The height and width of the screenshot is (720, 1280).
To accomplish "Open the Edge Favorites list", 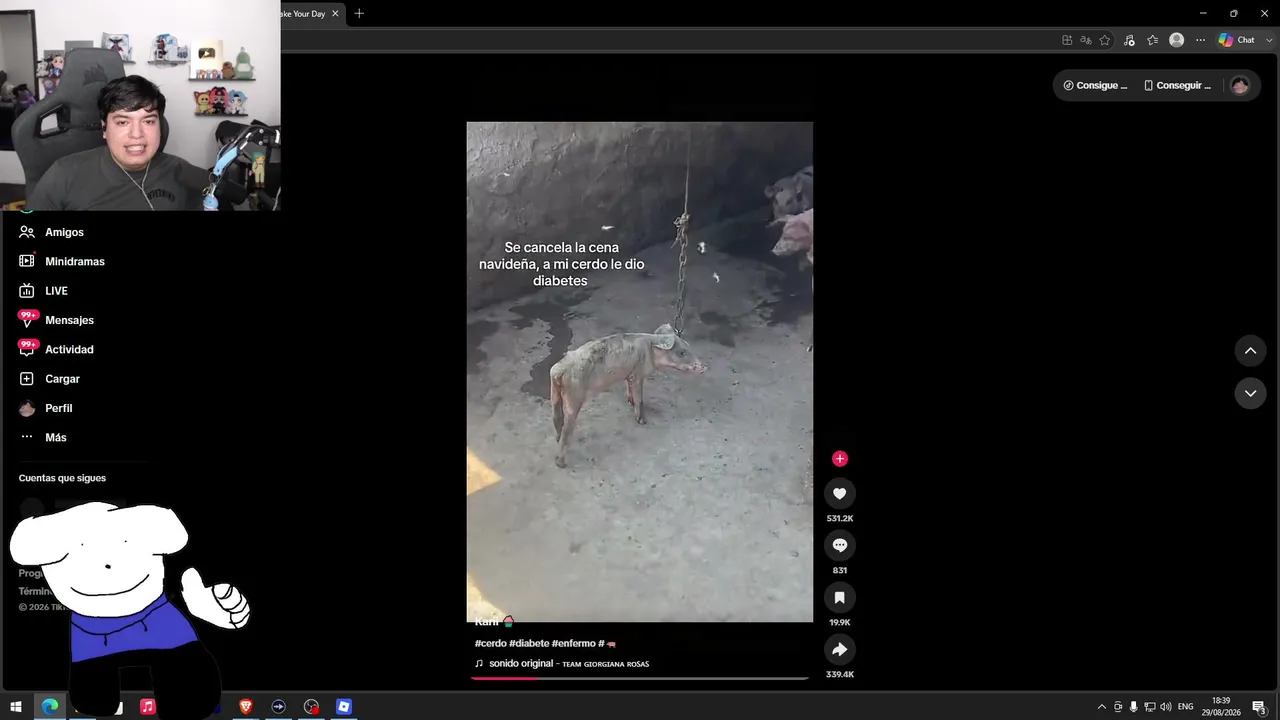I will click(1152, 40).
